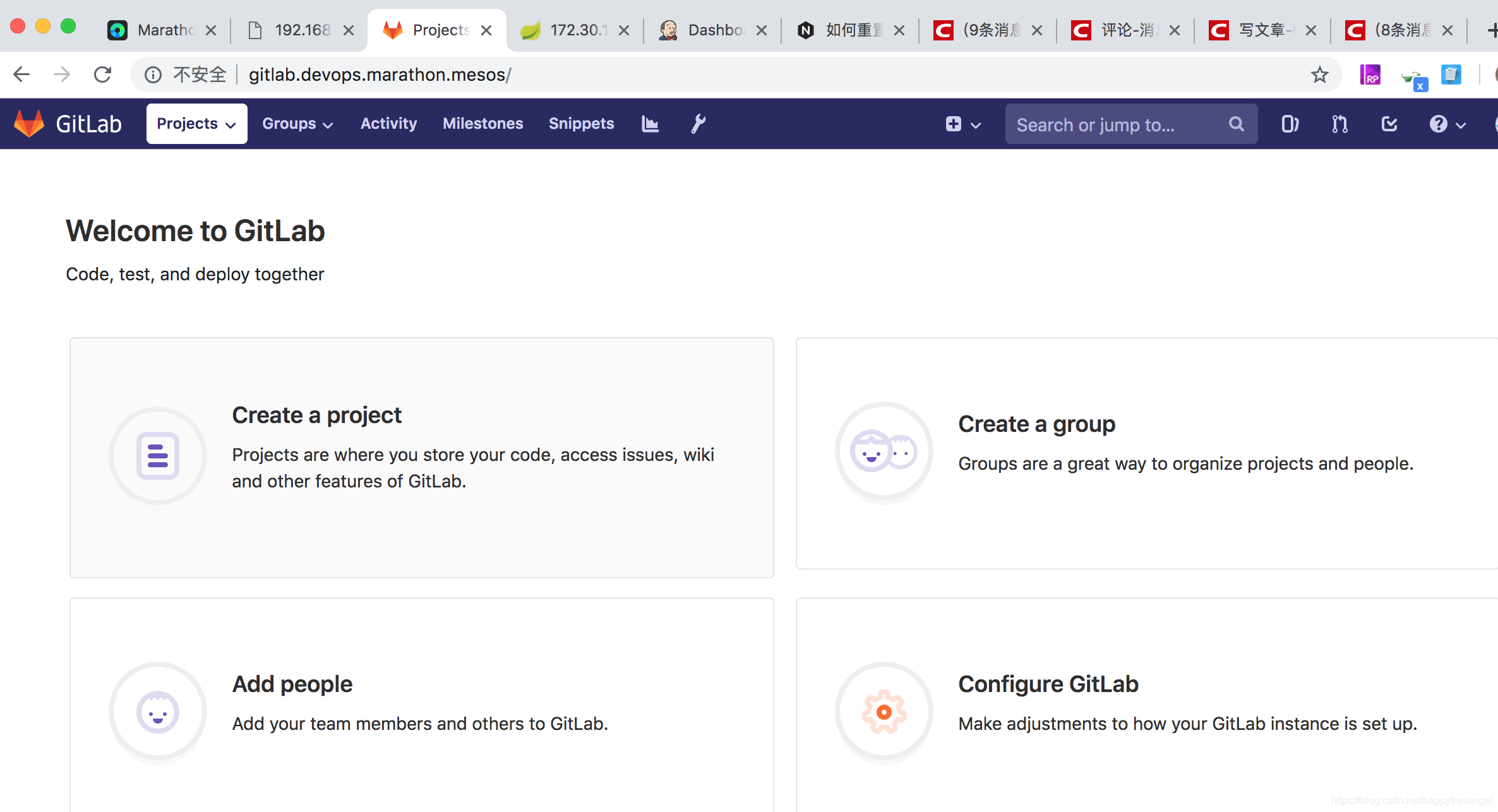
Task: Click the search magnifier icon
Action: coord(1236,124)
